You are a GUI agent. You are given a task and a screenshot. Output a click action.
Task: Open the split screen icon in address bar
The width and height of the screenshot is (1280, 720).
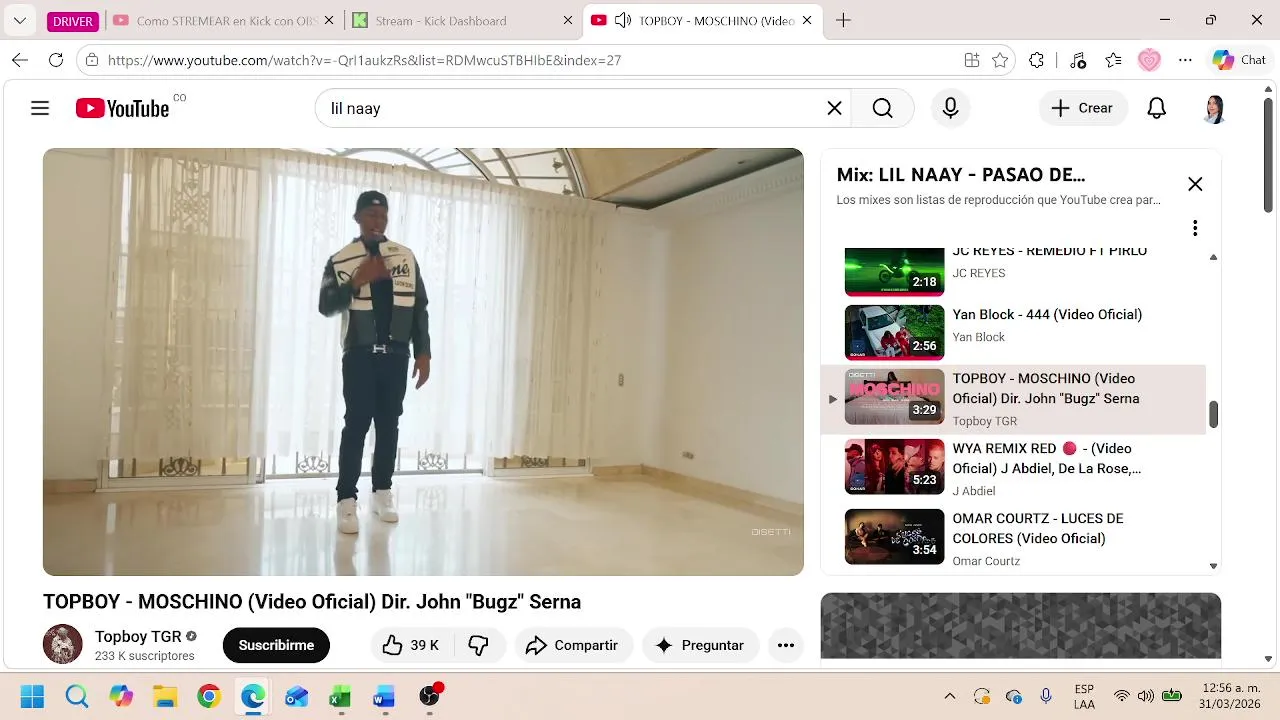[x=972, y=60]
